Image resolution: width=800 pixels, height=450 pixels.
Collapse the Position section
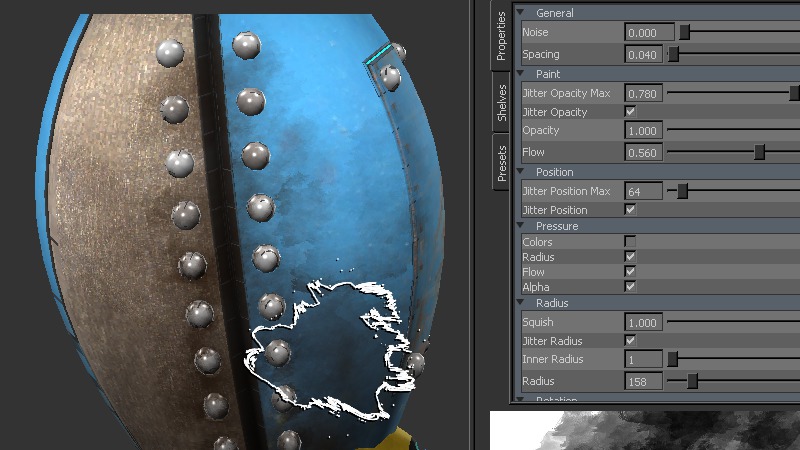[520, 171]
